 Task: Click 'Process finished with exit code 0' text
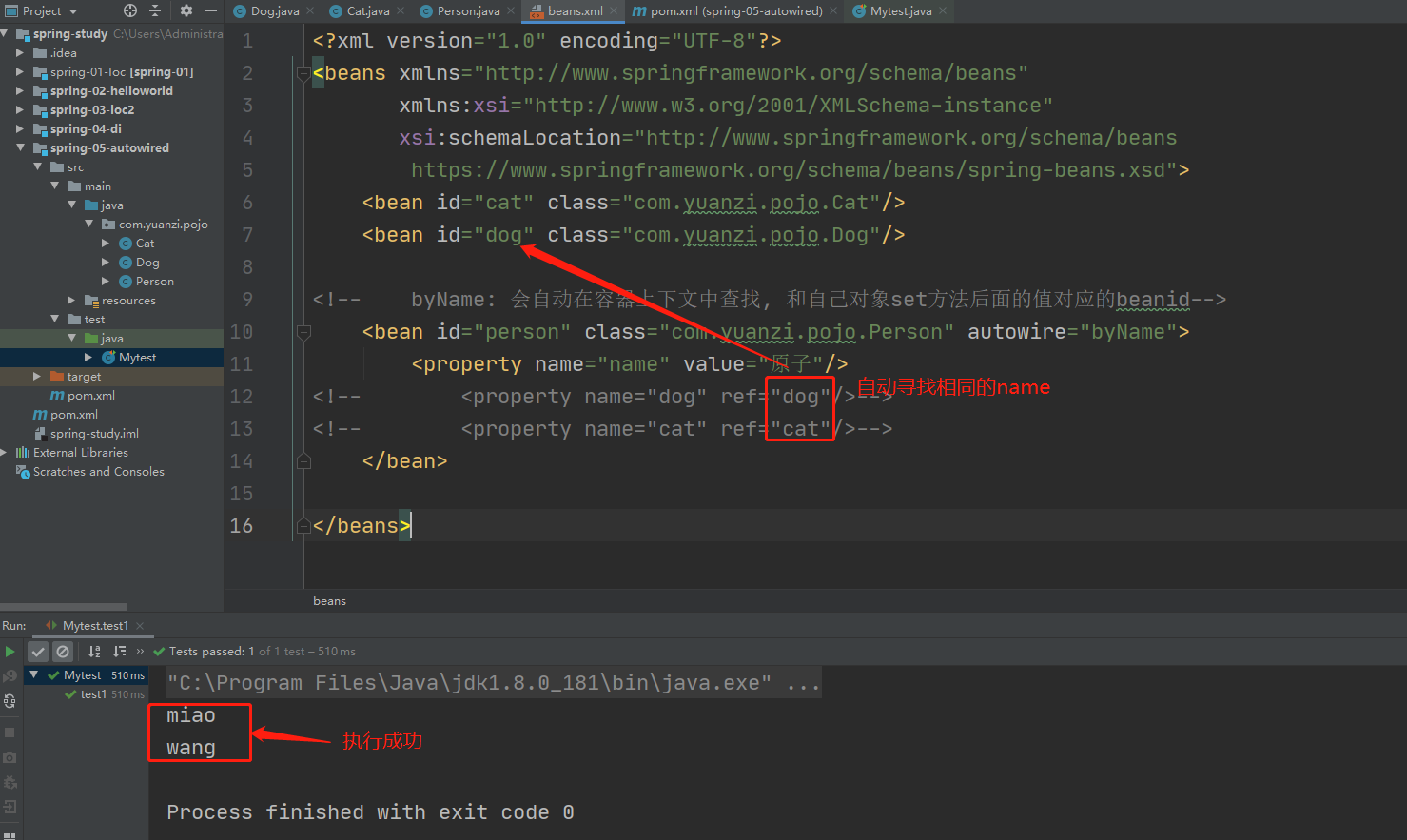pos(370,812)
